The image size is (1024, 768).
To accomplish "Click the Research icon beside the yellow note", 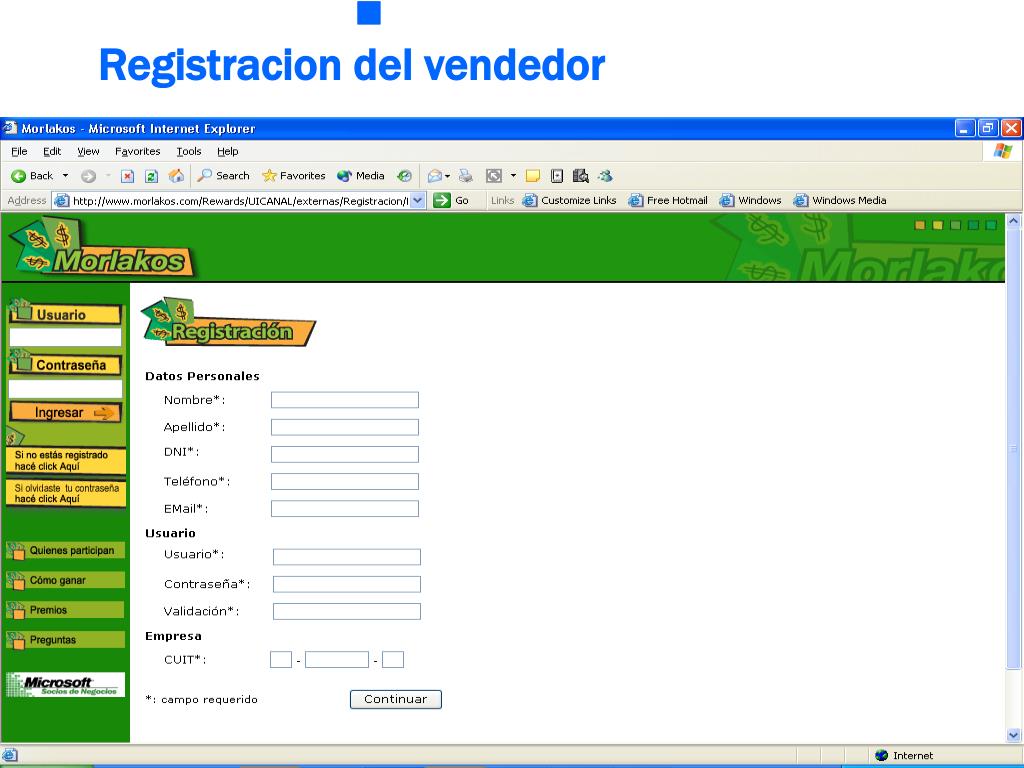I will (x=556, y=176).
